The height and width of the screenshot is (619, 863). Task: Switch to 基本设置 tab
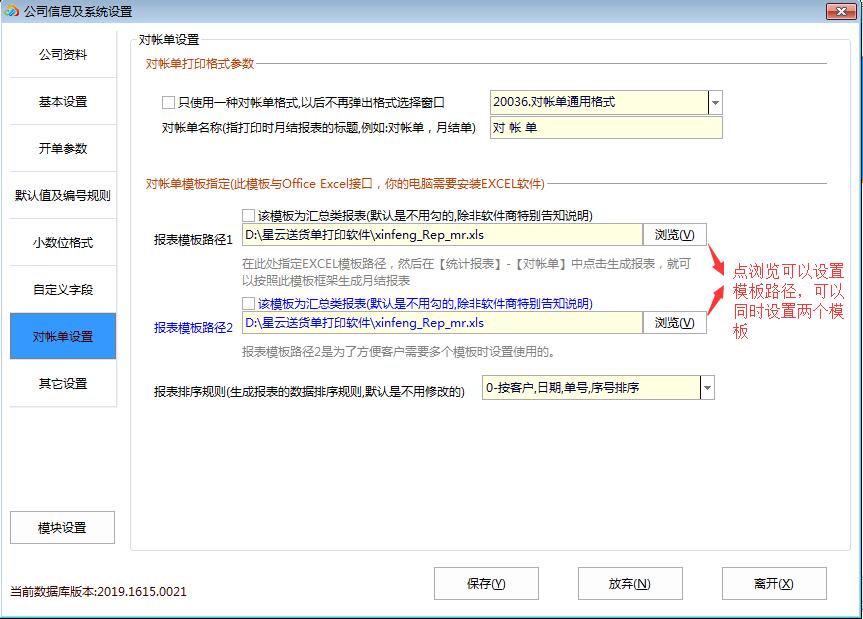click(63, 102)
